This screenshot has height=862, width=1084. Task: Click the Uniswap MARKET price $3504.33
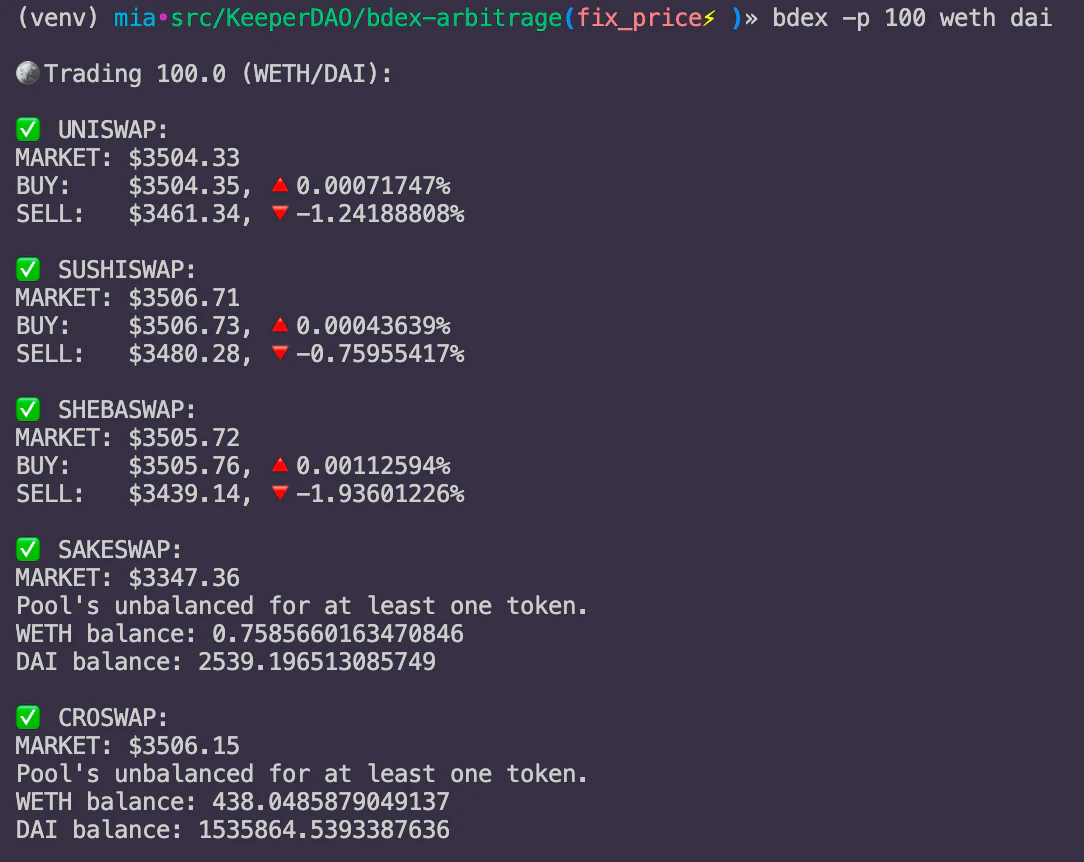point(184,158)
